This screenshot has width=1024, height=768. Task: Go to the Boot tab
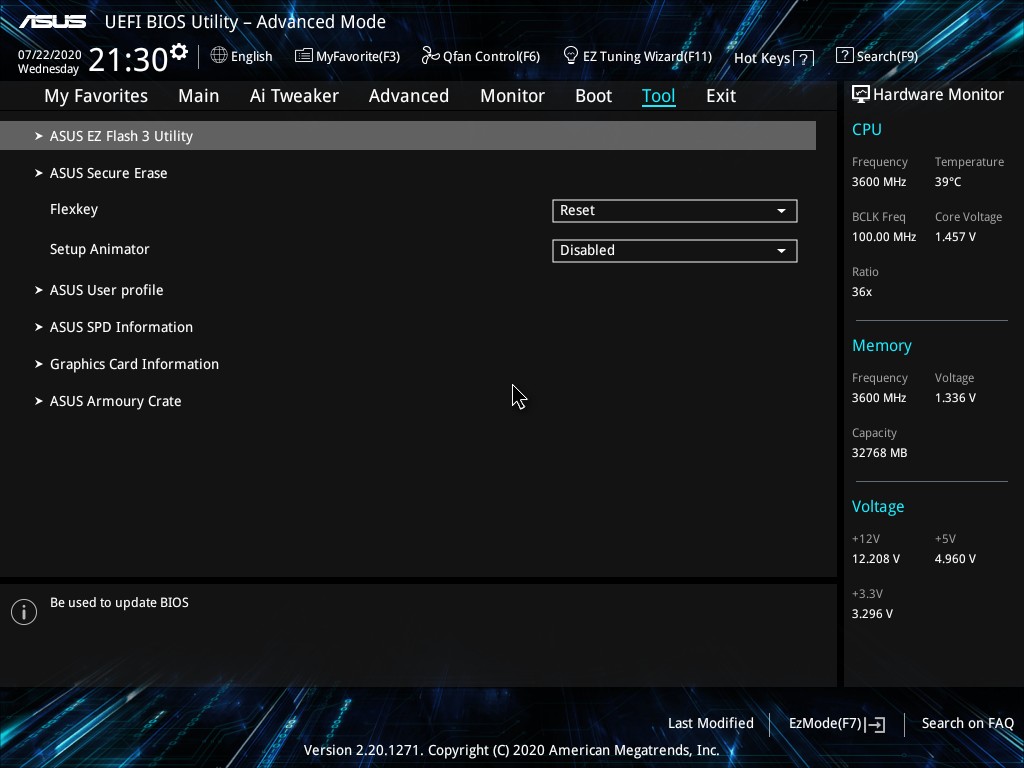(x=593, y=96)
